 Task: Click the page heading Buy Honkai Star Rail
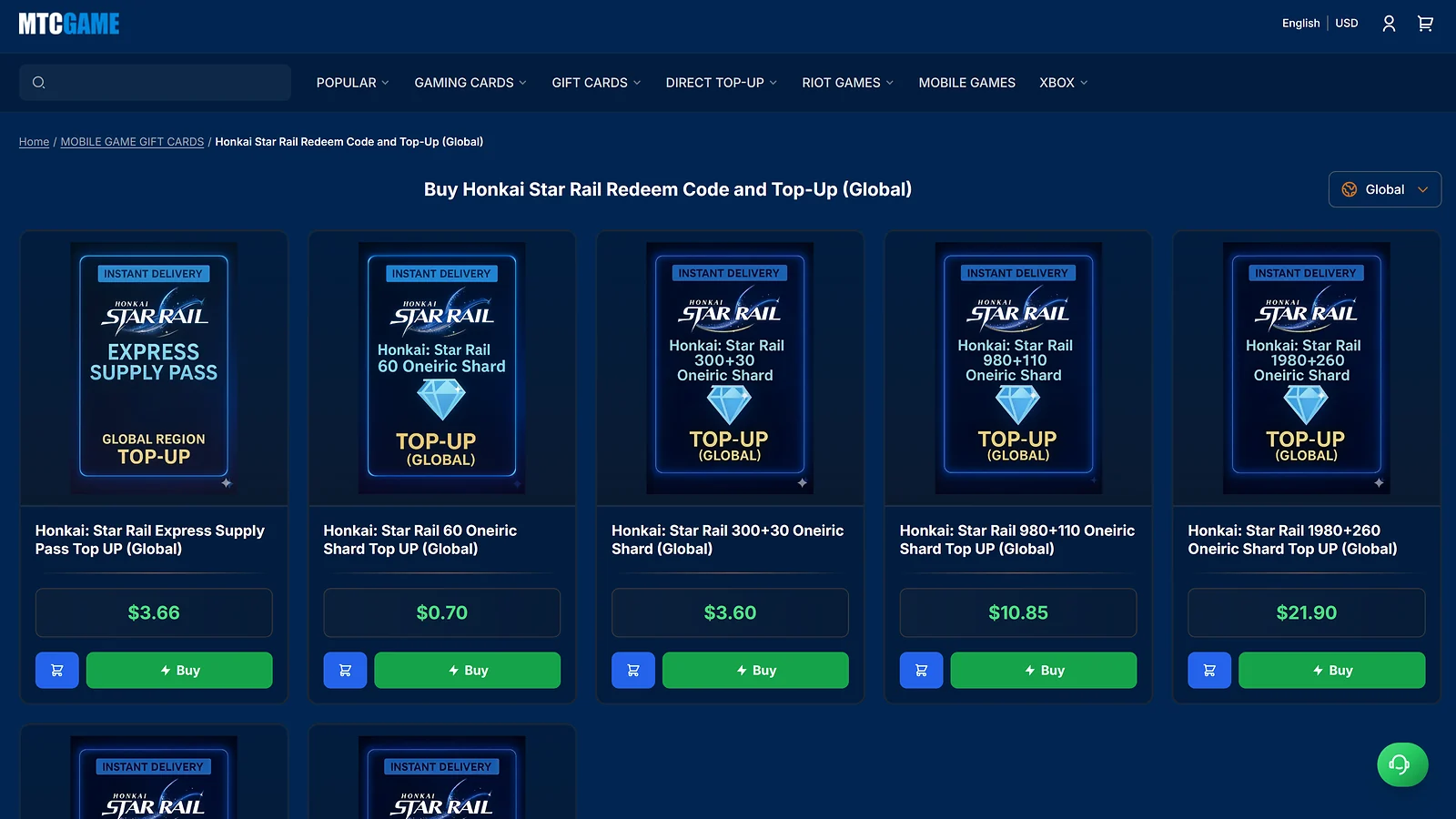tap(668, 189)
